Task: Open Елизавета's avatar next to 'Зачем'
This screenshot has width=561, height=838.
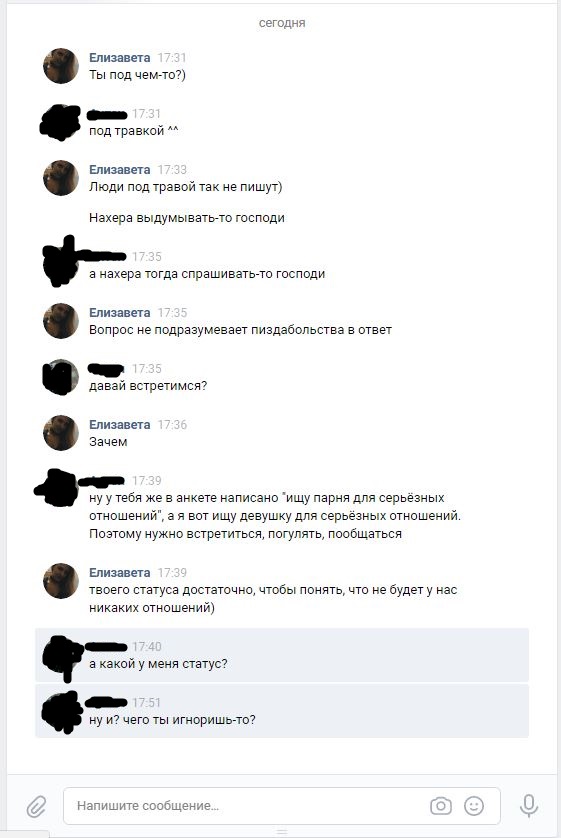Action: pyautogui.click(x=61, y=433)
